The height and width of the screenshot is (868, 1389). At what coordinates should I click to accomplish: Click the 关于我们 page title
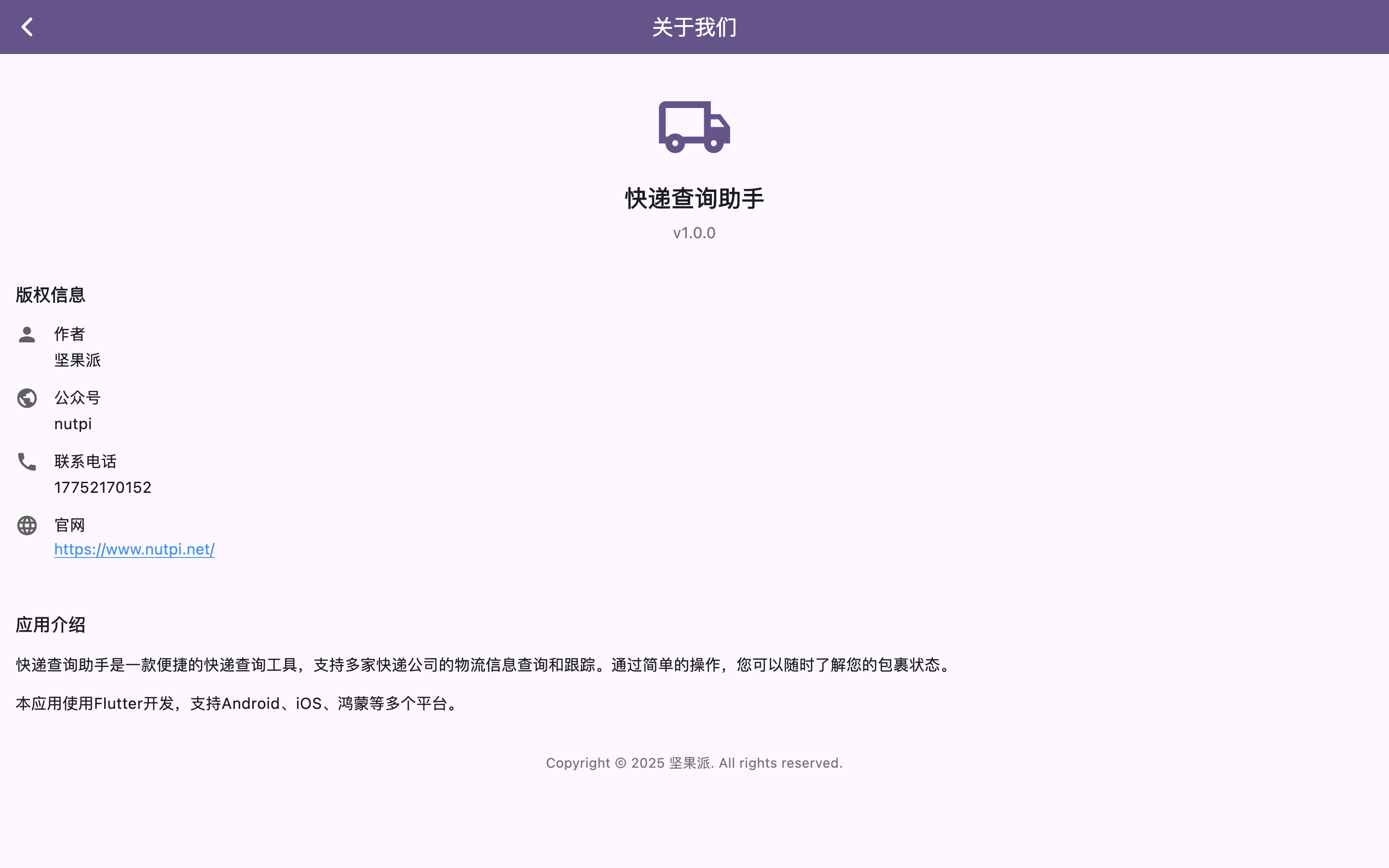pos(694,27)
